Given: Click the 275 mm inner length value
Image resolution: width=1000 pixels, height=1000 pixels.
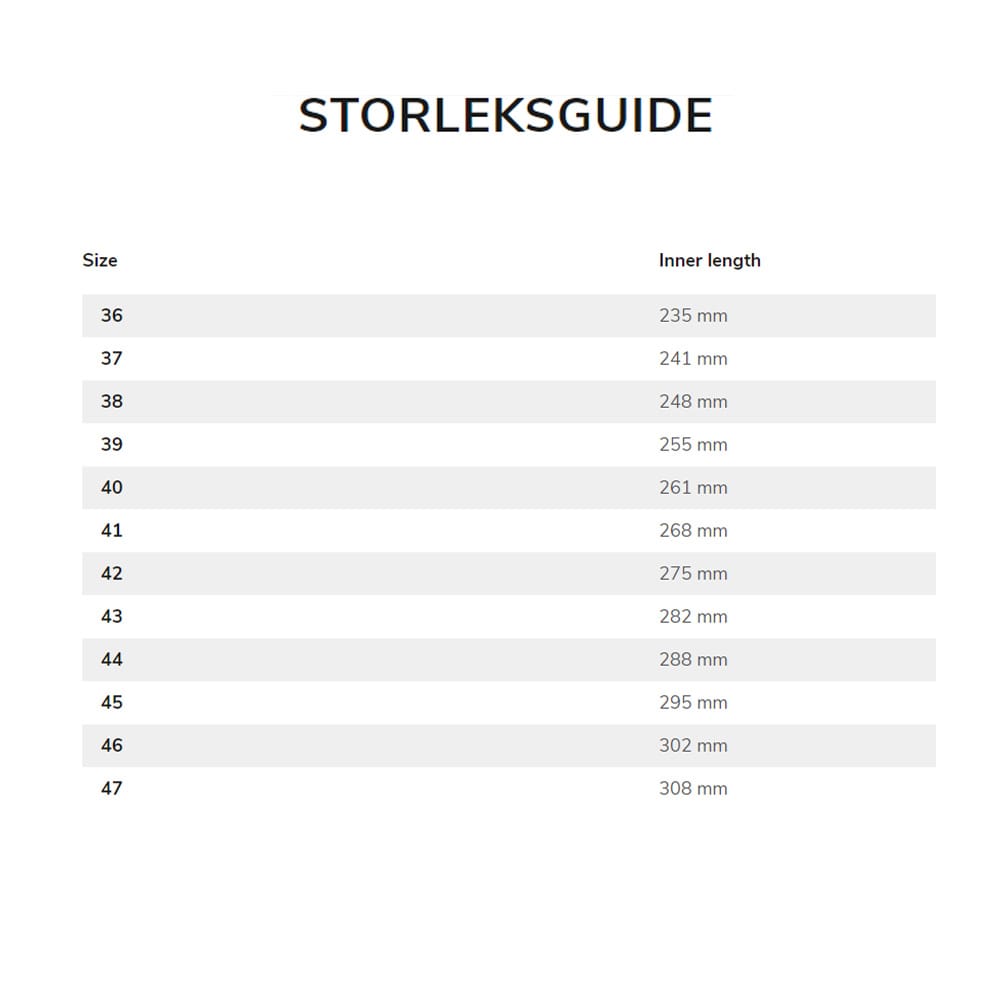Looking at the screenshot, I should coord(693,573).
